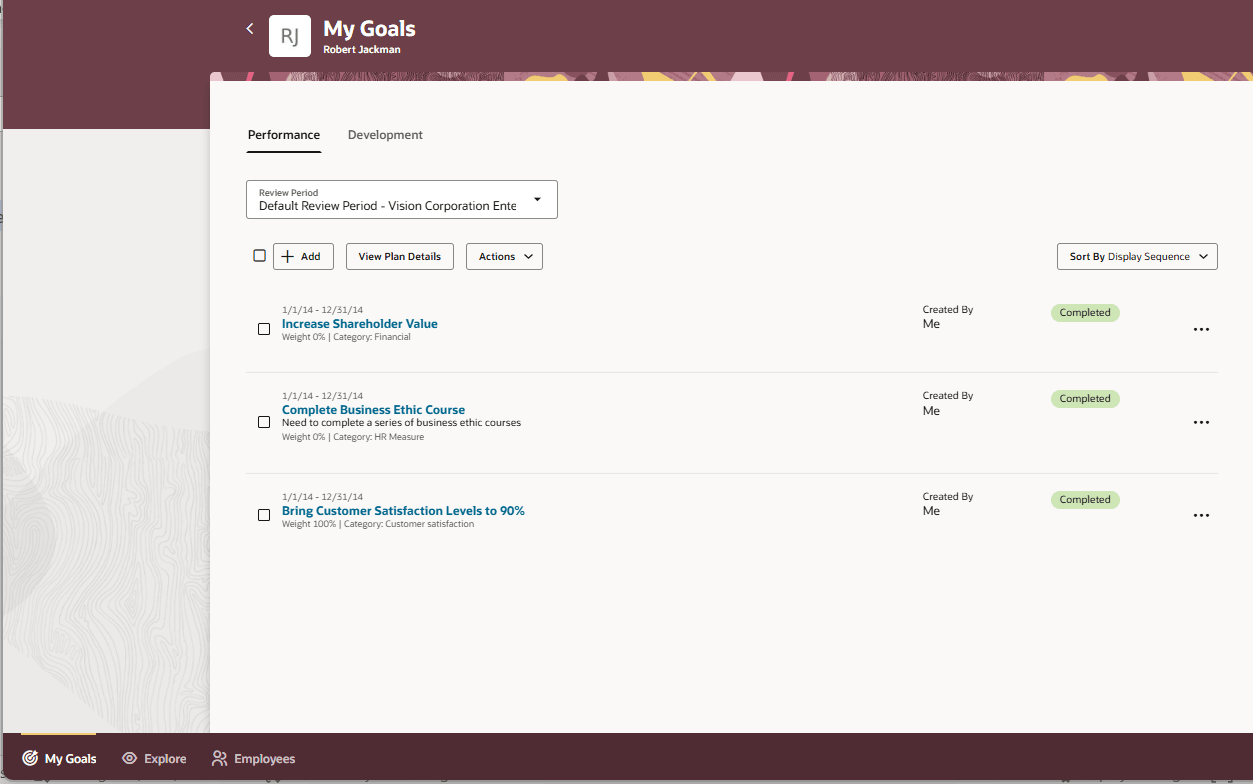
Task: Click the back arrow beside My Goals
Action: coord(249,28)
